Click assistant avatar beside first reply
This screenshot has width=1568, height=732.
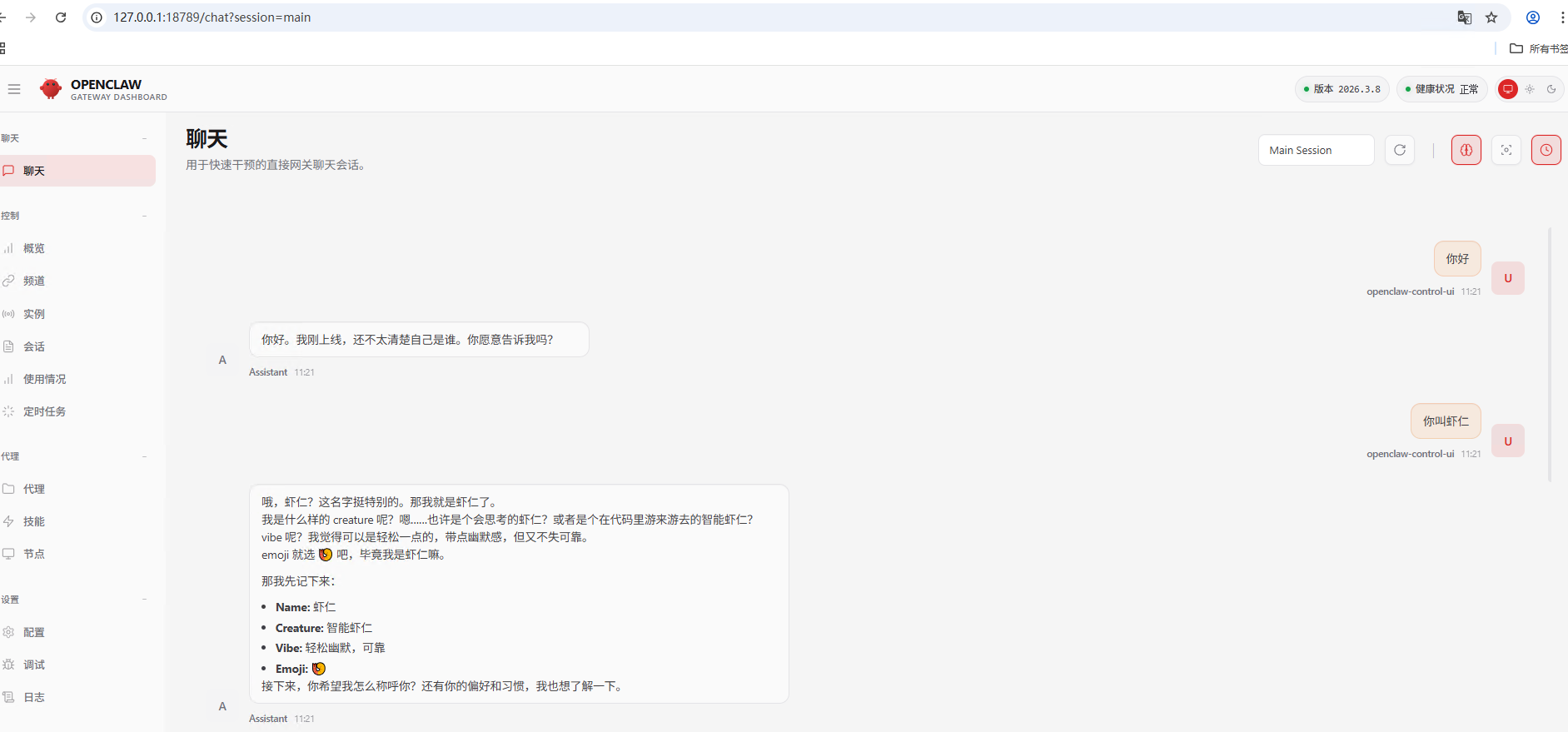point(222,360)
